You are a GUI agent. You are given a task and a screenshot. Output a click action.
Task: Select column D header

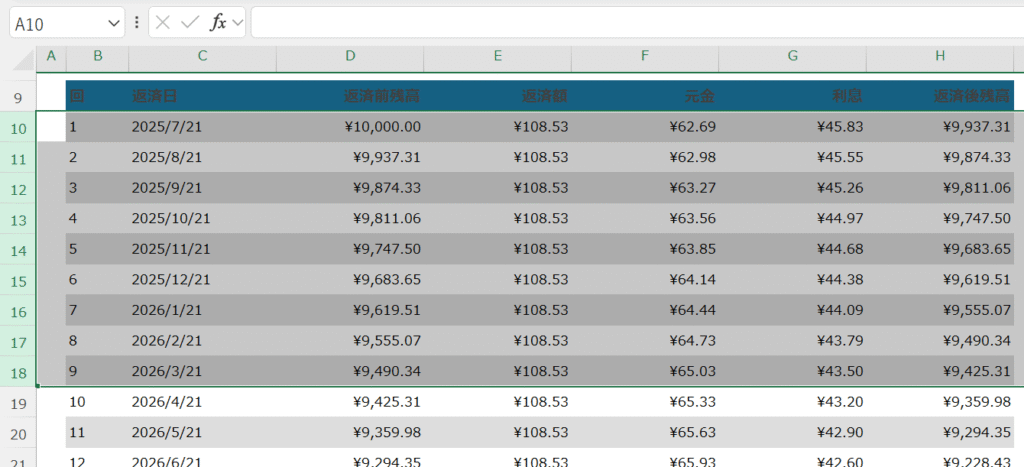coord(351,56)
